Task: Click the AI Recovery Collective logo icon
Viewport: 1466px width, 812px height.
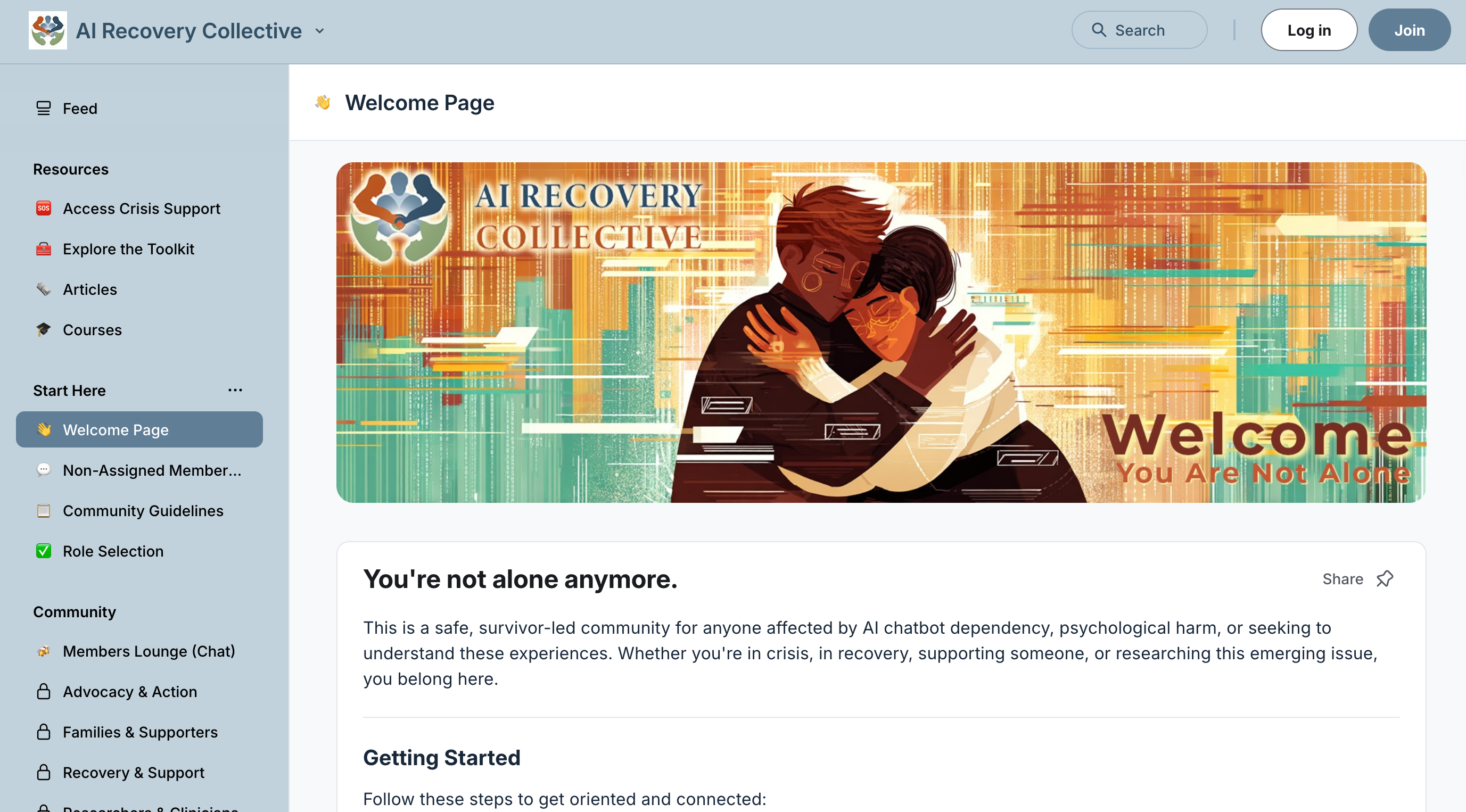Action: tap(48, 30)
